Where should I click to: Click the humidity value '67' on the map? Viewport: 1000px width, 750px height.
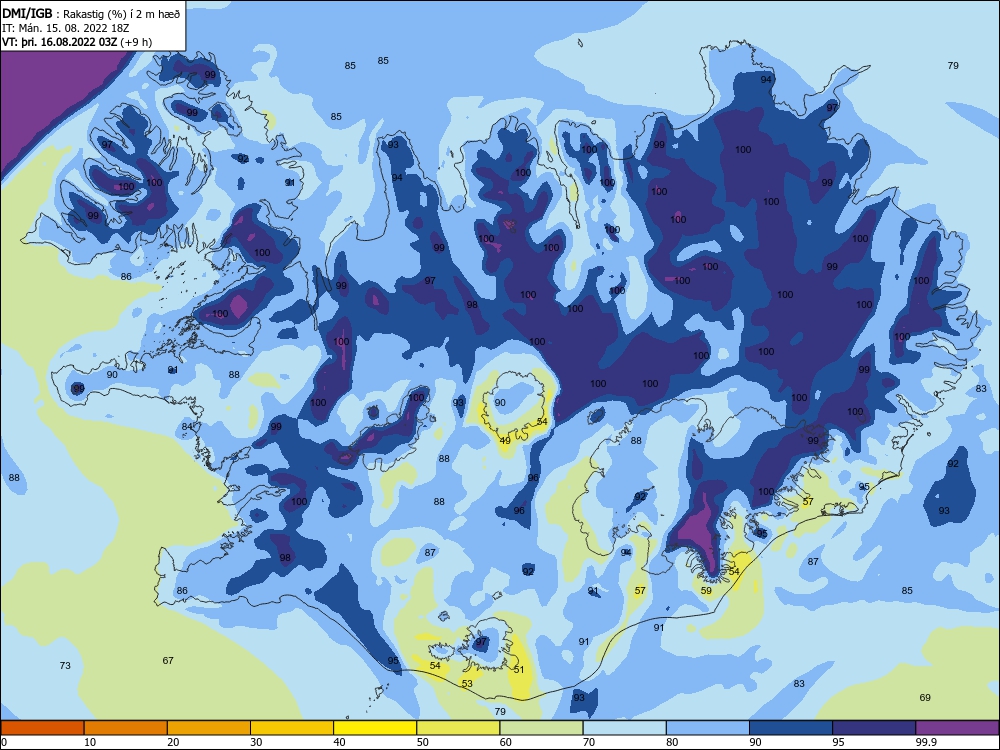[168, 661]
